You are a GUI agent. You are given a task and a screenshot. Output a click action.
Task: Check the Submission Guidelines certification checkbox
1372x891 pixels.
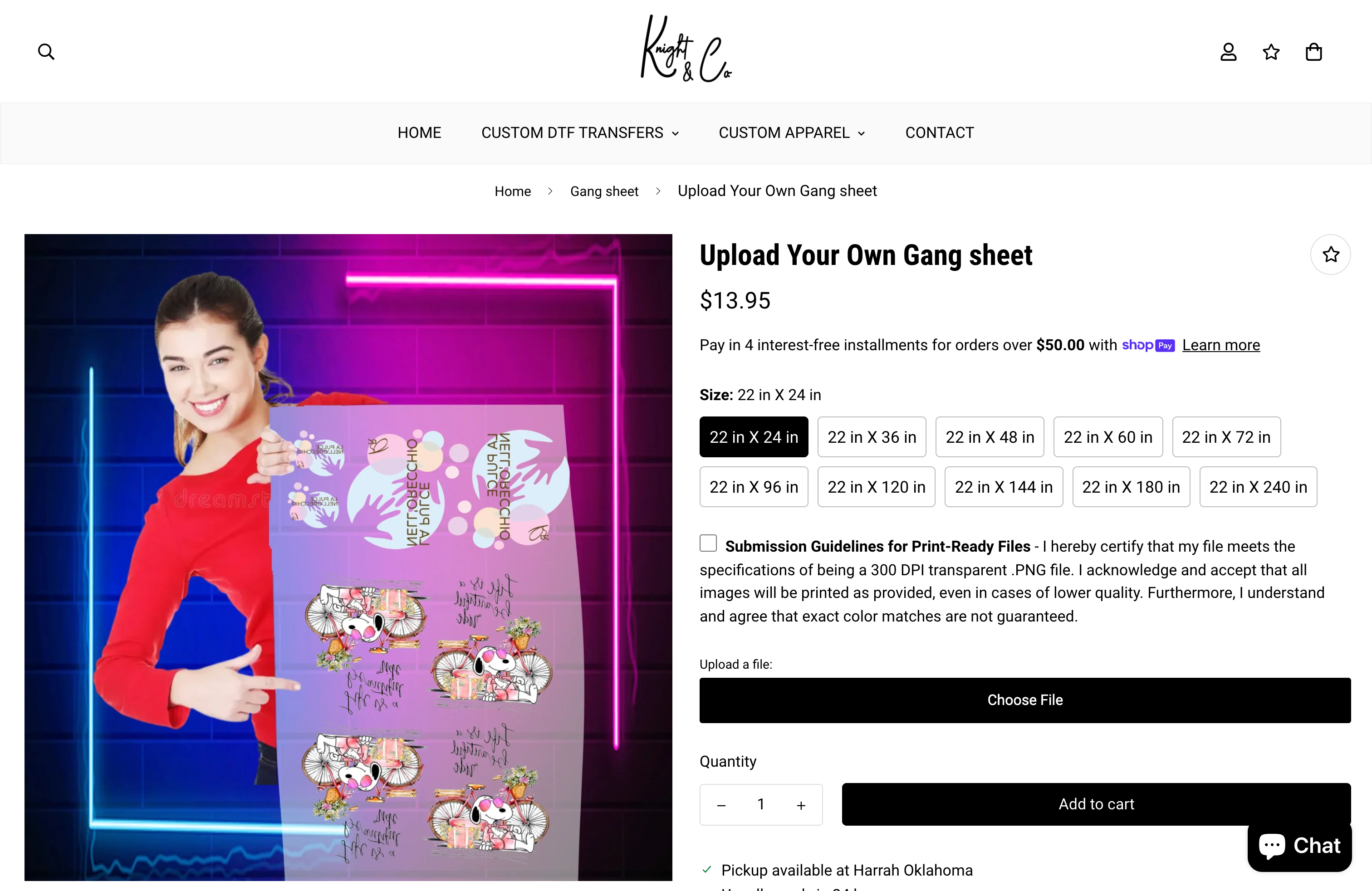pyautogui.click(x=707, y=542)
